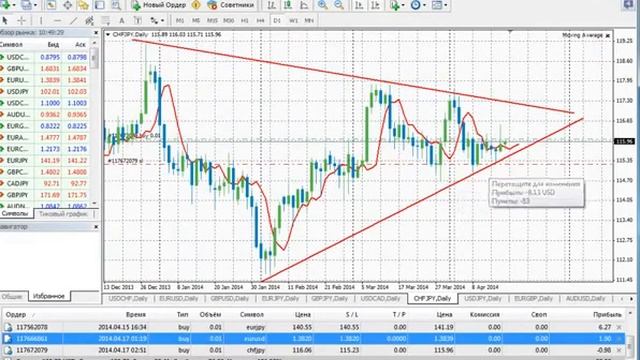
Task: Open the Strategy Tester magnifier icon
Action: point(116,5)
